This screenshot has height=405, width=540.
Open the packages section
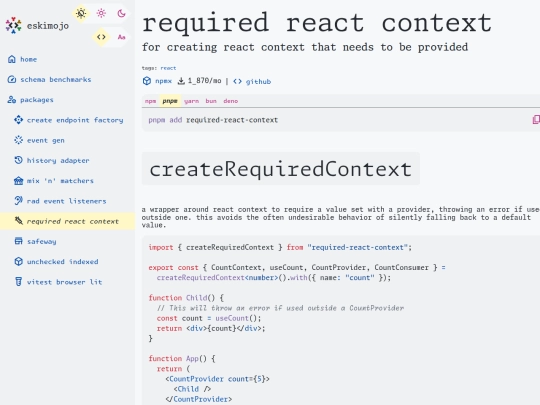point(37,100)
